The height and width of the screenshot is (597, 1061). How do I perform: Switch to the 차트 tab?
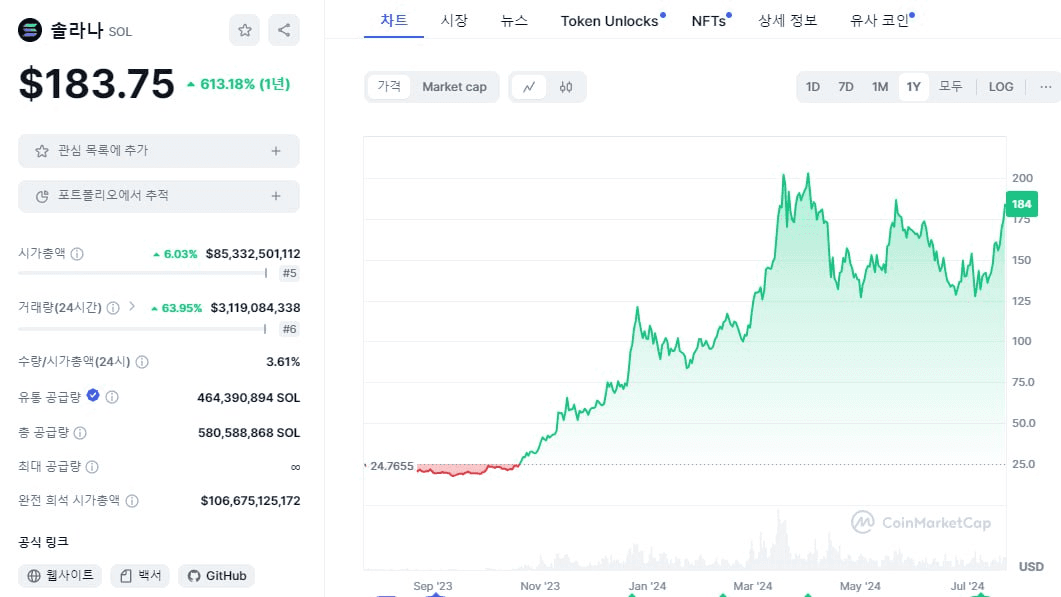click(x=394, y=20)
